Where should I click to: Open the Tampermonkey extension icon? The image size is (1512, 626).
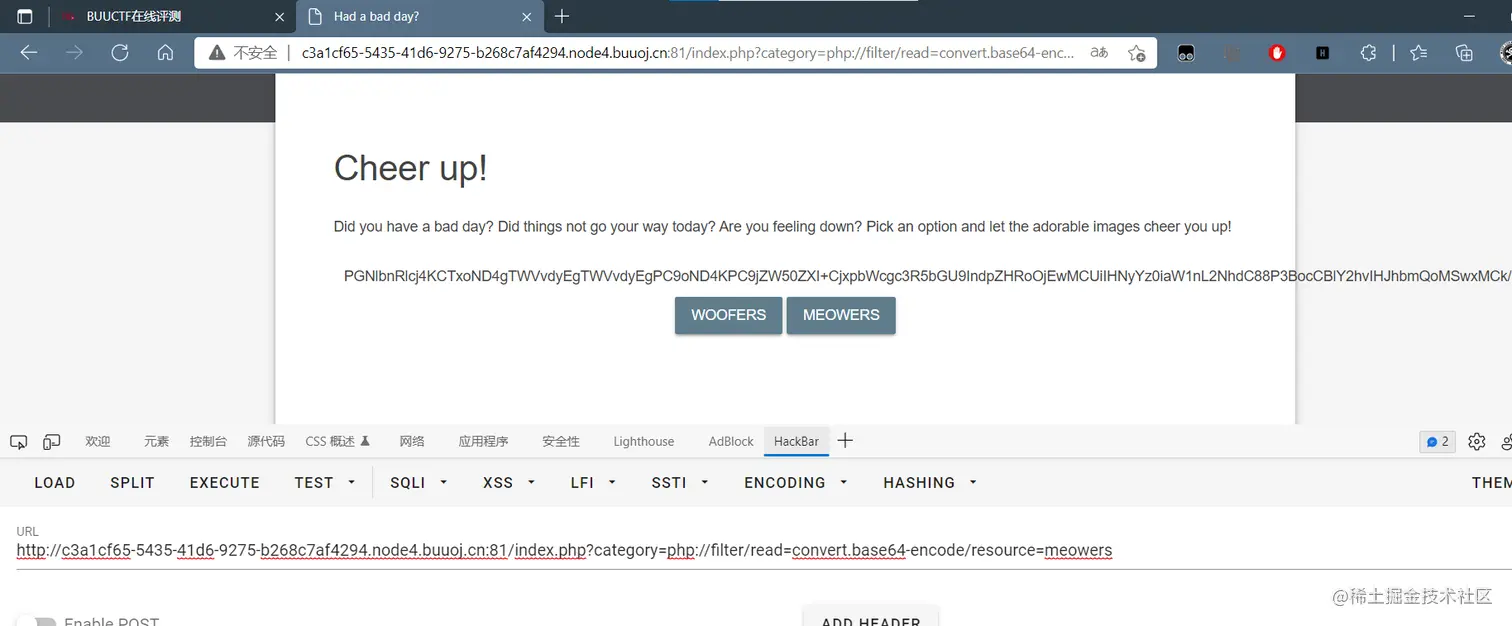[1186, 53]
